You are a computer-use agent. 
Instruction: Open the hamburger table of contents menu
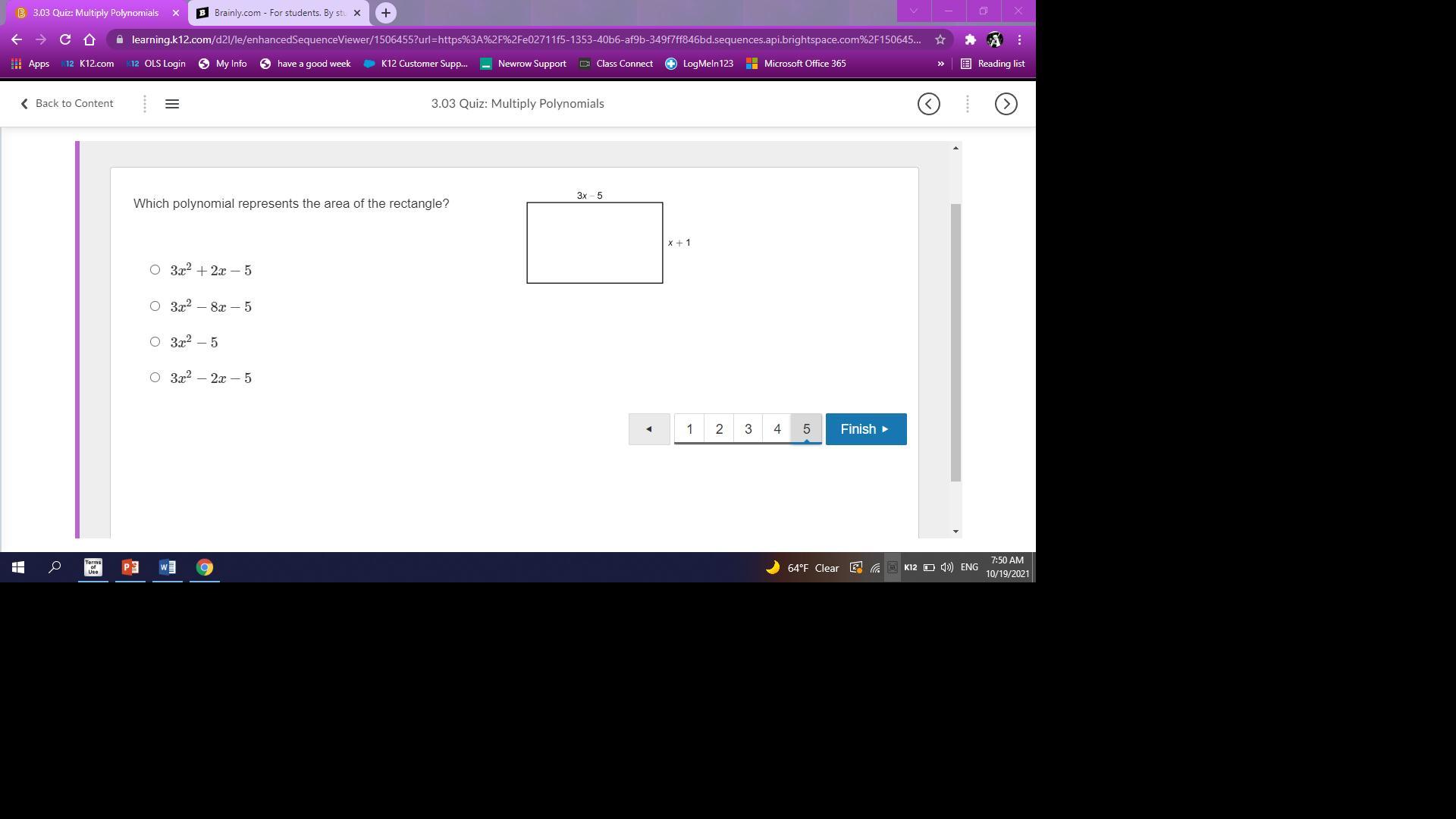172,104
